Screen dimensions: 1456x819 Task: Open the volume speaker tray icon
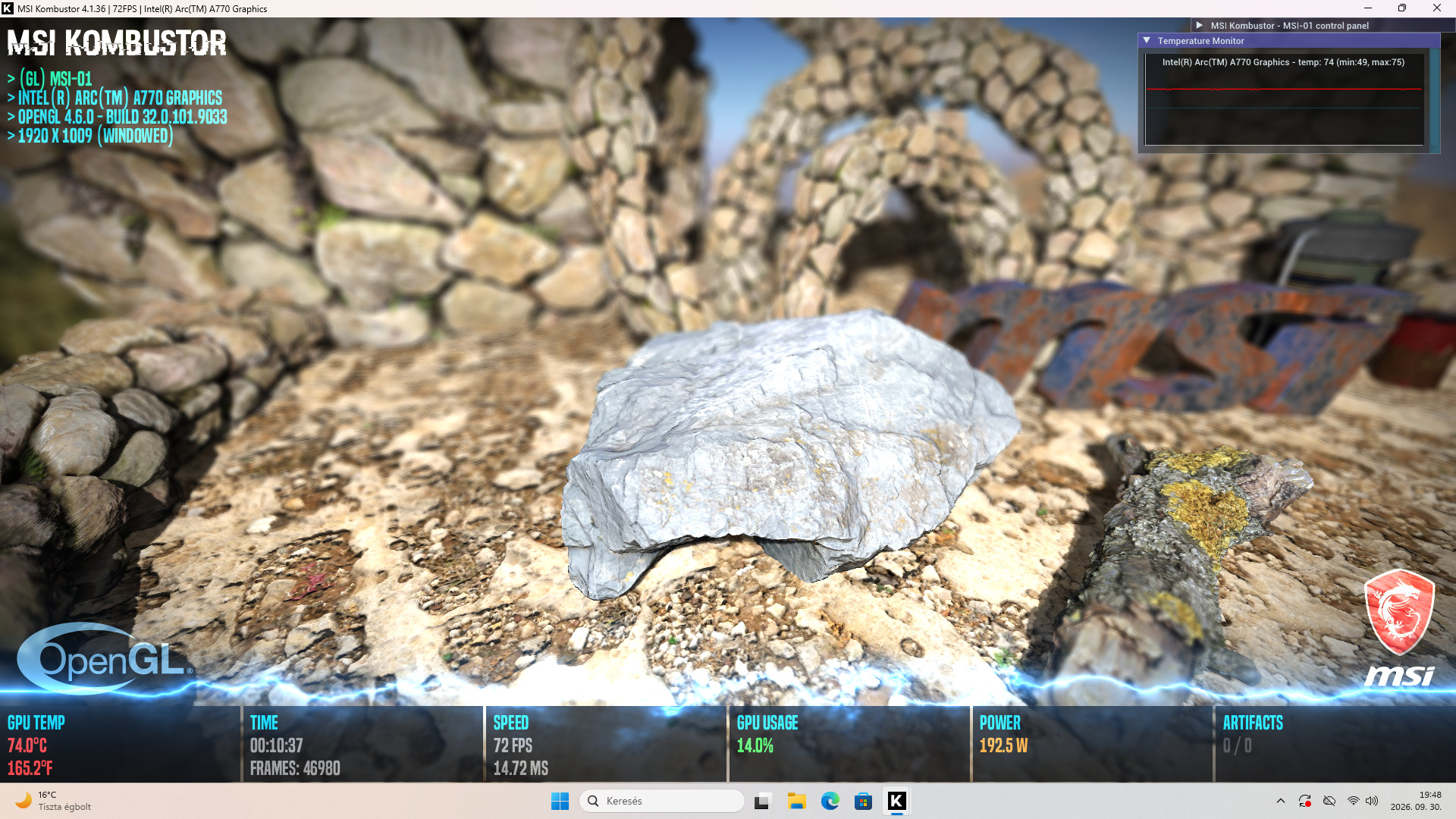coord(1372,801)
